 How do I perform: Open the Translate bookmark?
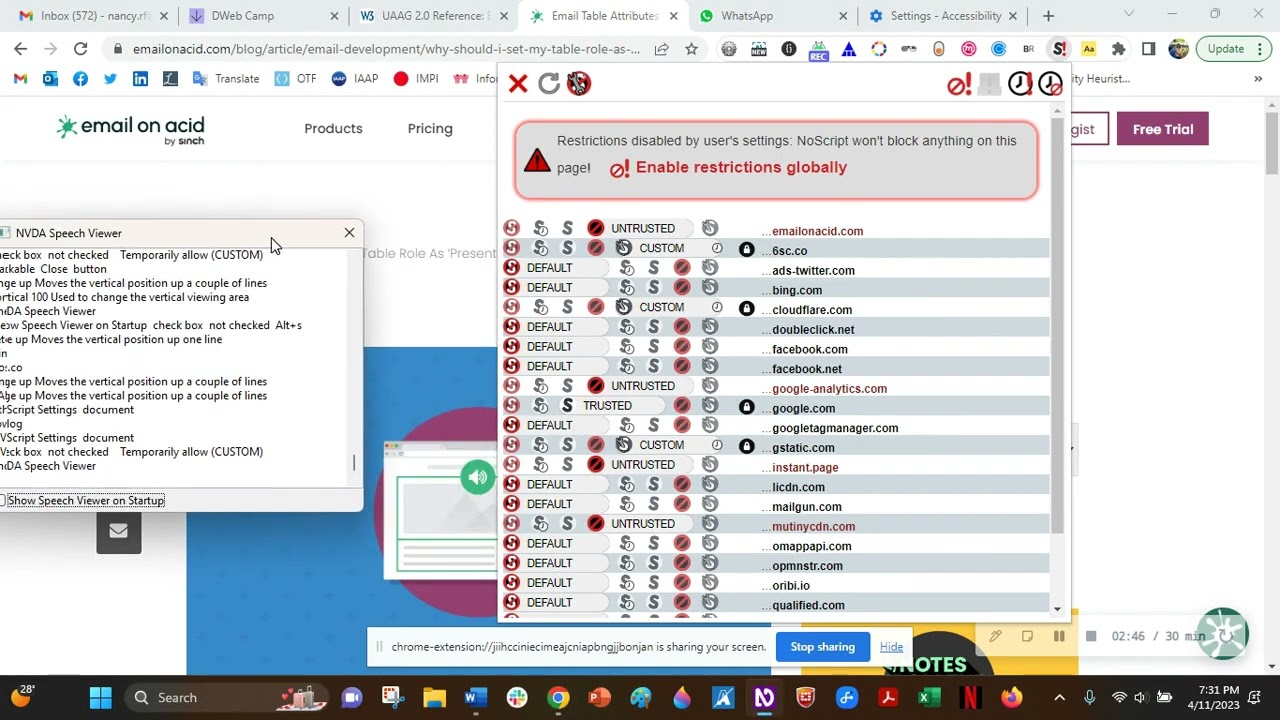click(x=226, y=79)
